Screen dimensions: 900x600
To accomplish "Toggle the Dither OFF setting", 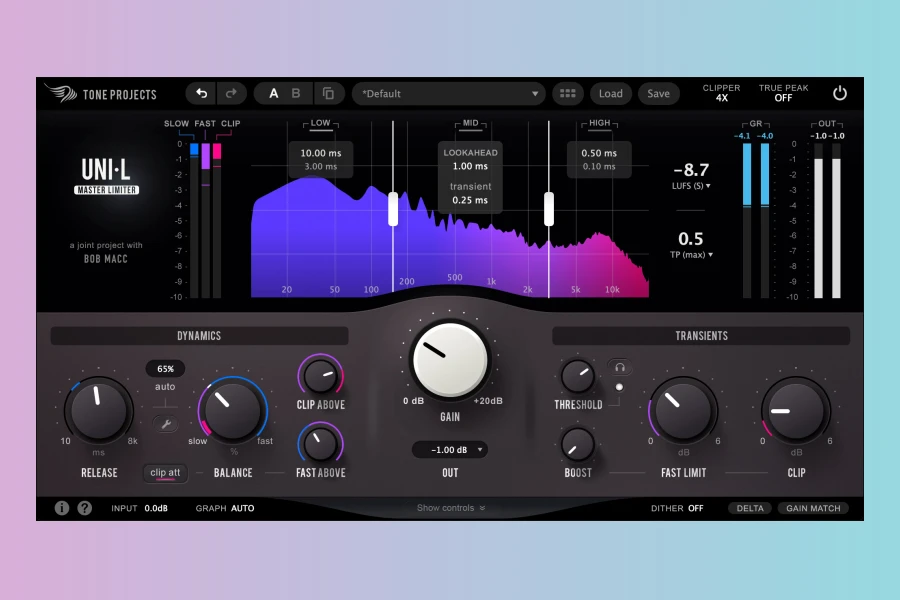I will pyautogui.click(x=677, y=508).
